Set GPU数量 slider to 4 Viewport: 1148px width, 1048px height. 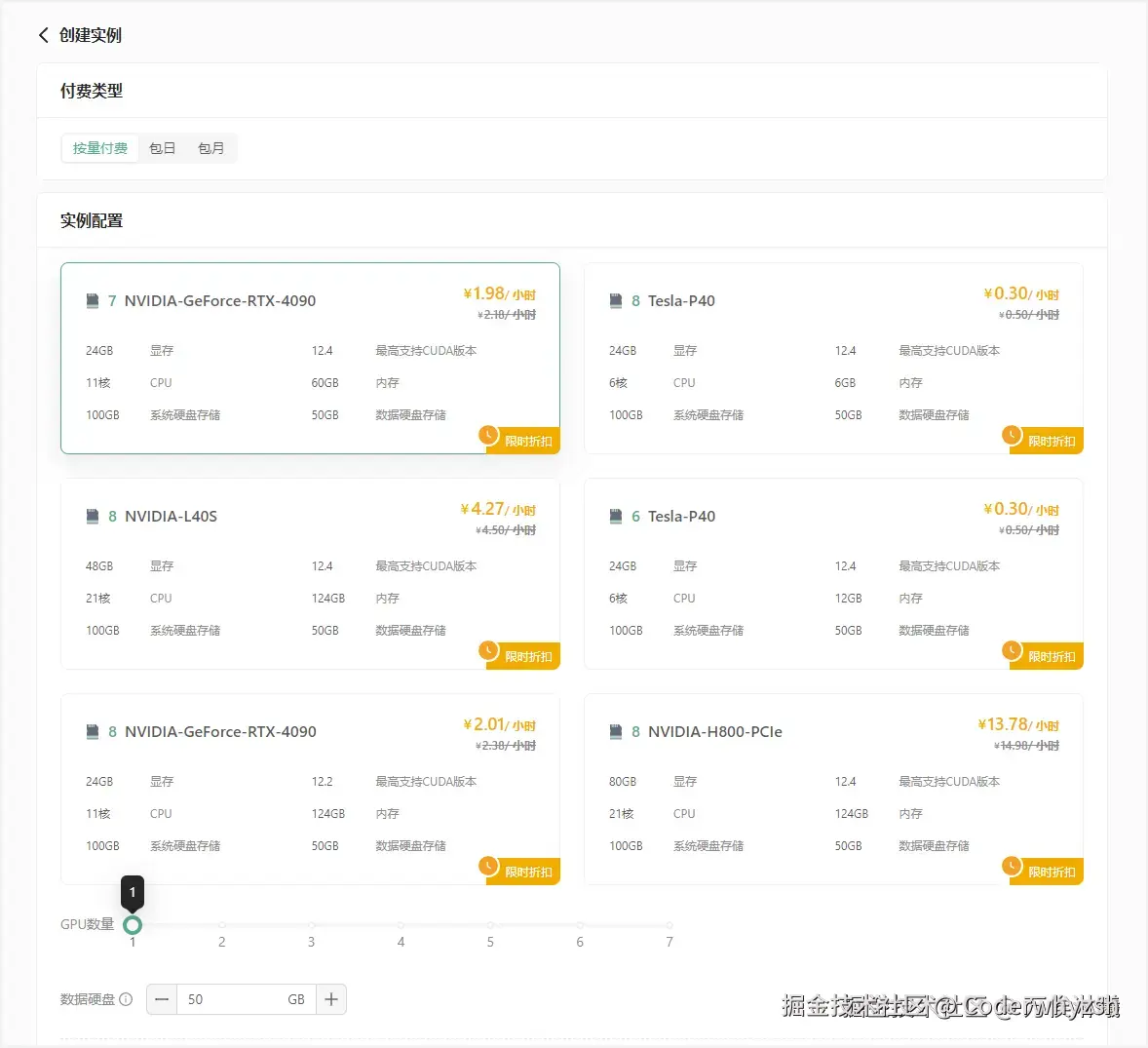click(x=401, y=925)
